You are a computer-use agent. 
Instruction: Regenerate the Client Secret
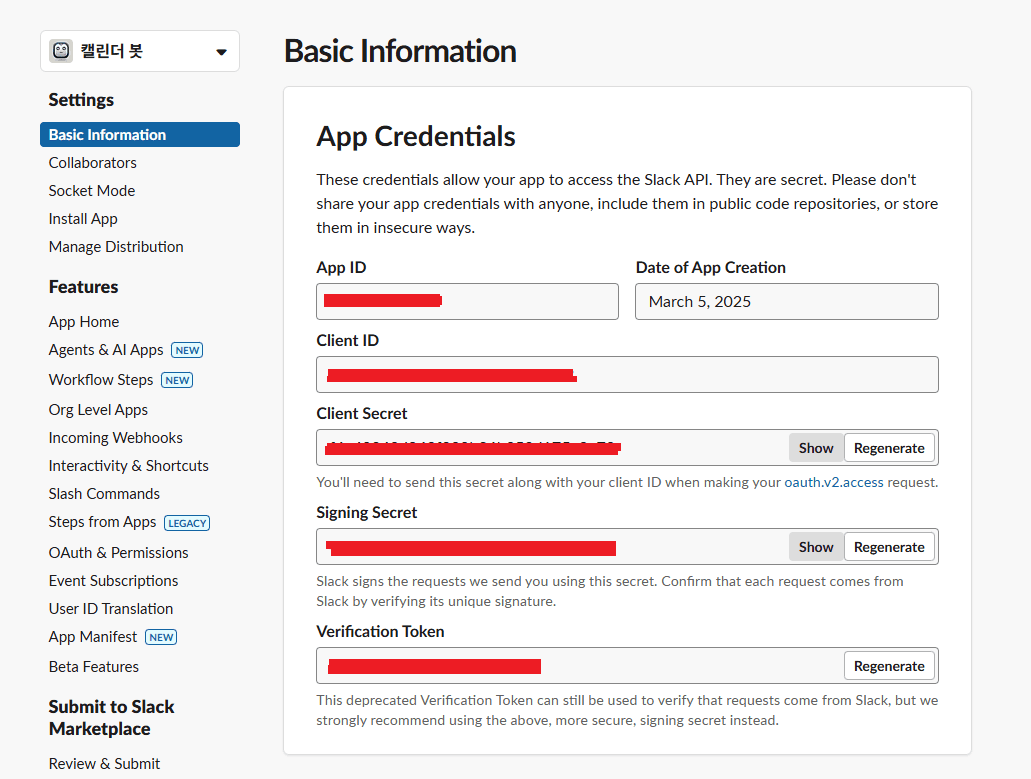(889, 448)
